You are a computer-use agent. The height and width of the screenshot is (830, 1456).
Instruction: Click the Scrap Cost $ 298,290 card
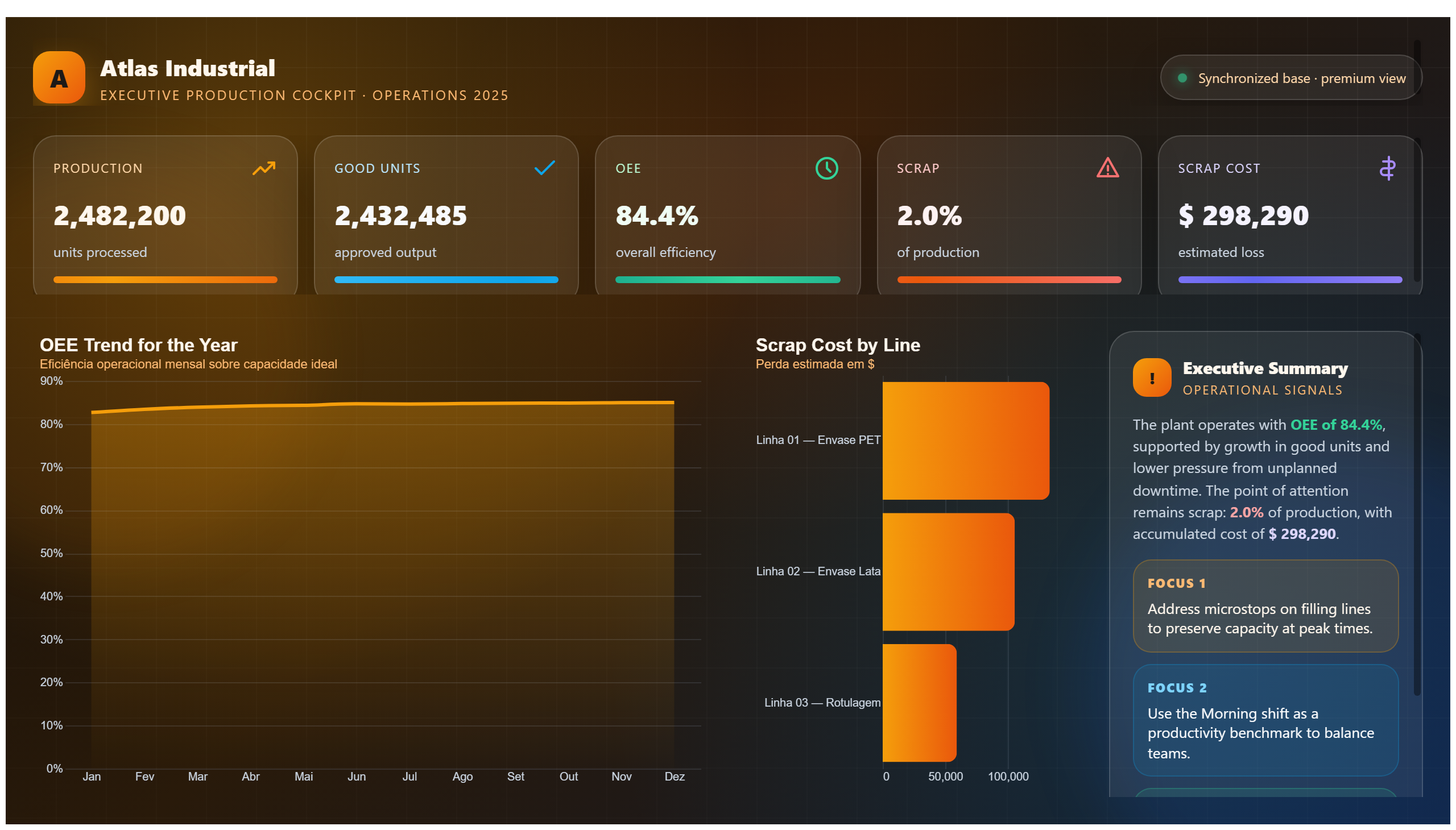(x=1289, y=215)
